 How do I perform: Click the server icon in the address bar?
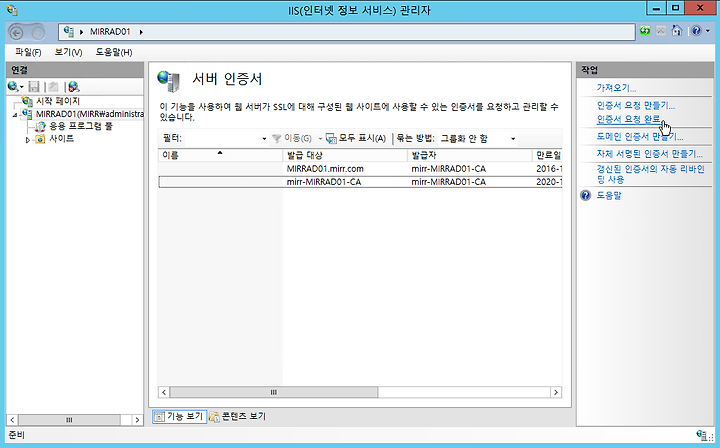69,32
